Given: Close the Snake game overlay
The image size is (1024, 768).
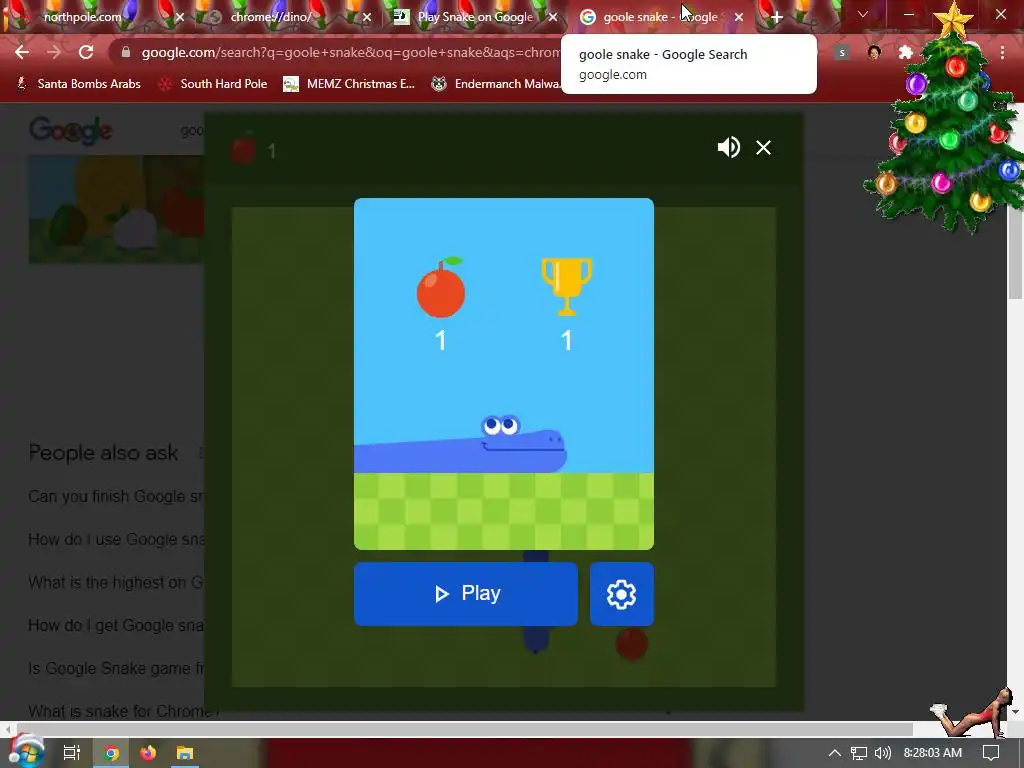Looking at the screenshot, I should pos(763,148).
